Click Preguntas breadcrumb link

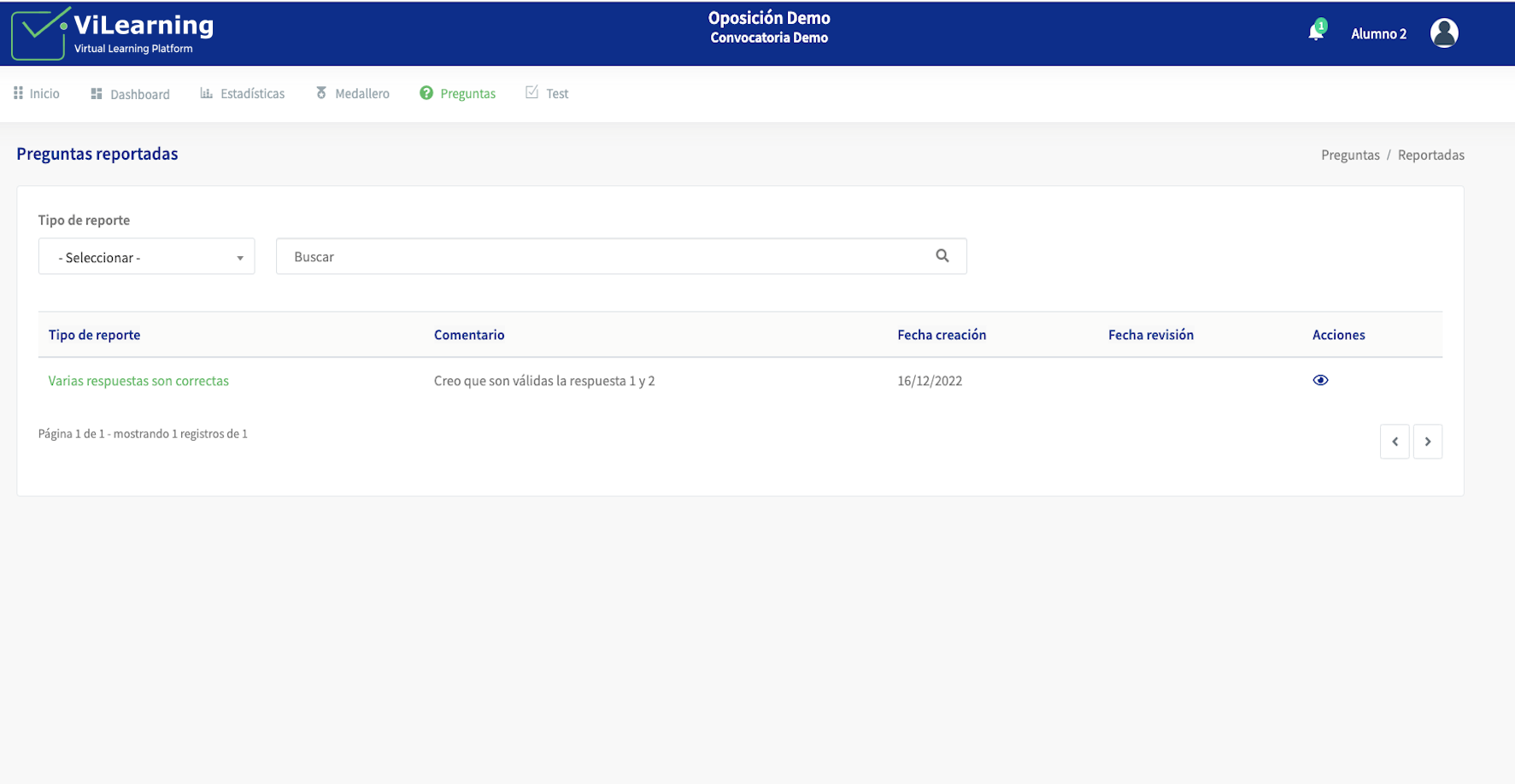(x=1350, y=155)
